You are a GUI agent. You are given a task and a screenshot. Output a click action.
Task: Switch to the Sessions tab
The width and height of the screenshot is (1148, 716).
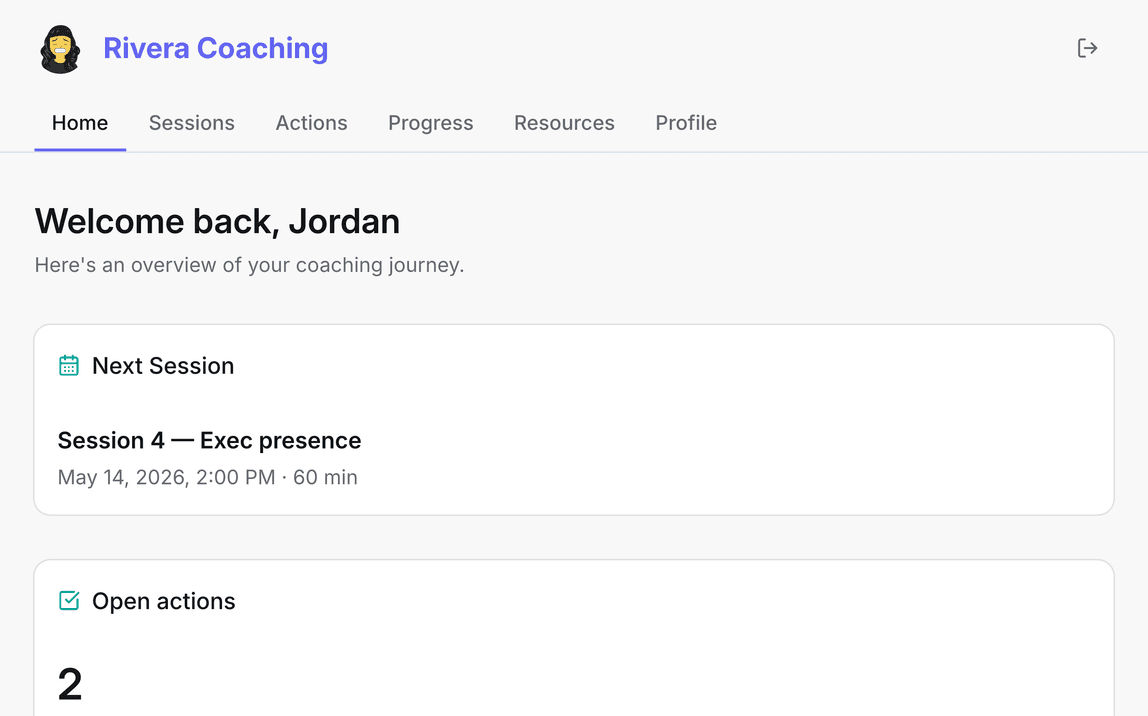tap(192, 123)
